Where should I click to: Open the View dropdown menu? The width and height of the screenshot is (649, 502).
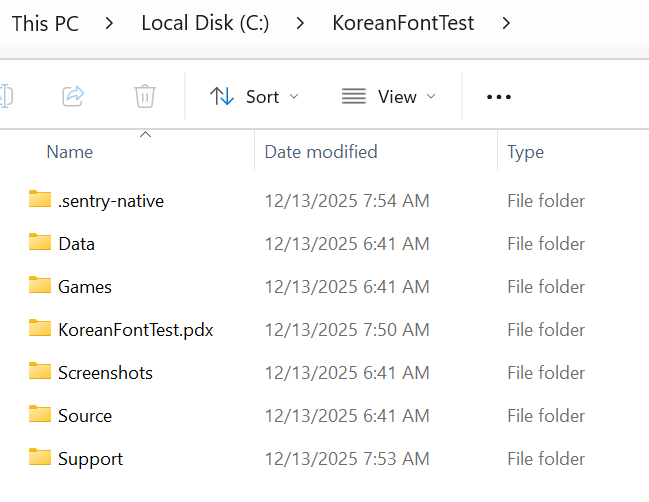[x=389, y=97]
